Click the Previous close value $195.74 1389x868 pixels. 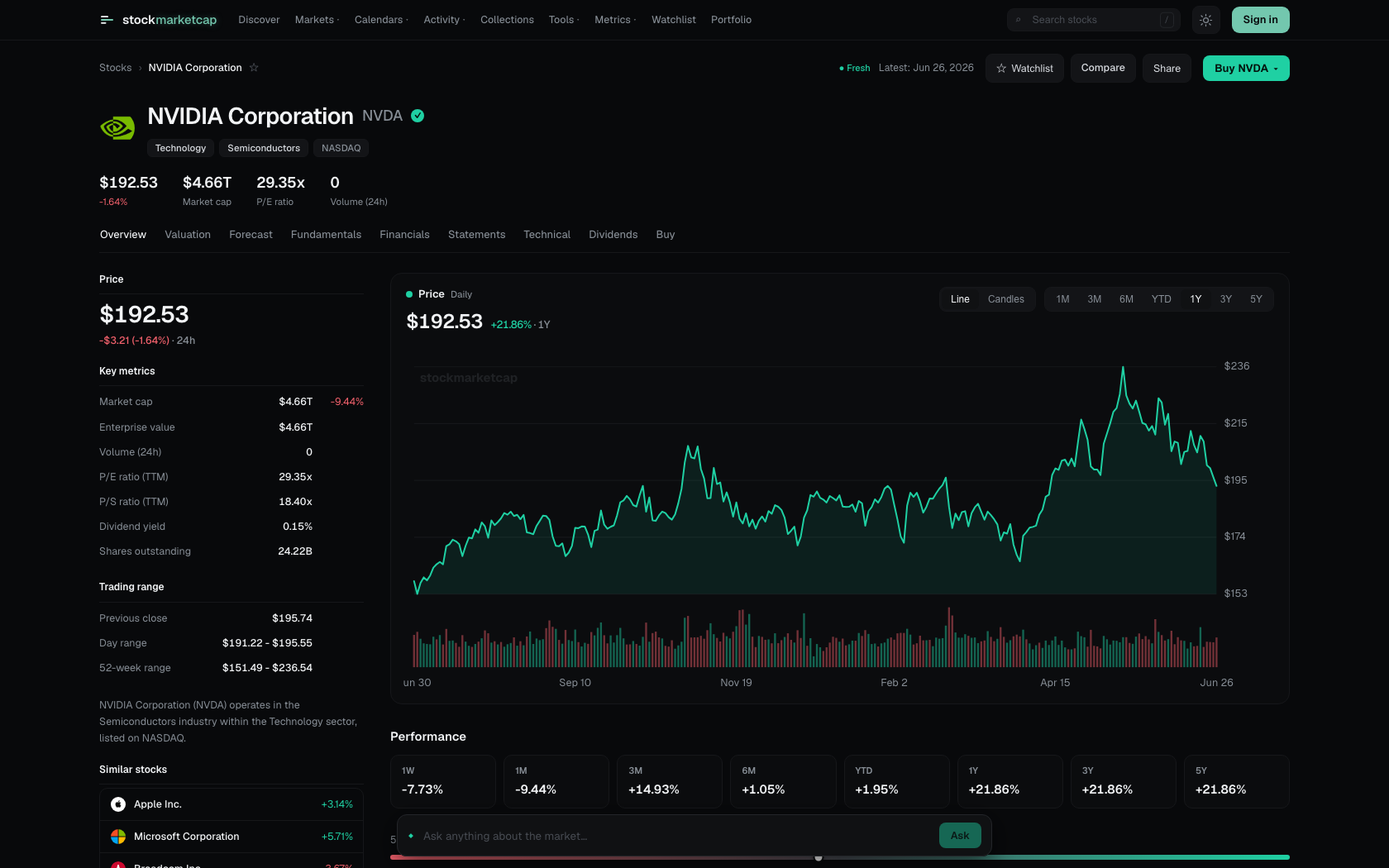coord(292,618)
